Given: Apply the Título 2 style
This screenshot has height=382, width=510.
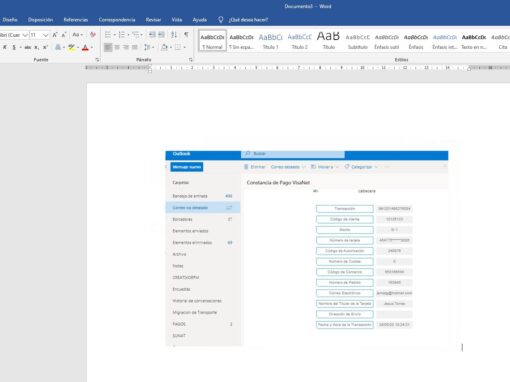Looking at the screenshot, I should pyautogui.click(x=299, y=41).
